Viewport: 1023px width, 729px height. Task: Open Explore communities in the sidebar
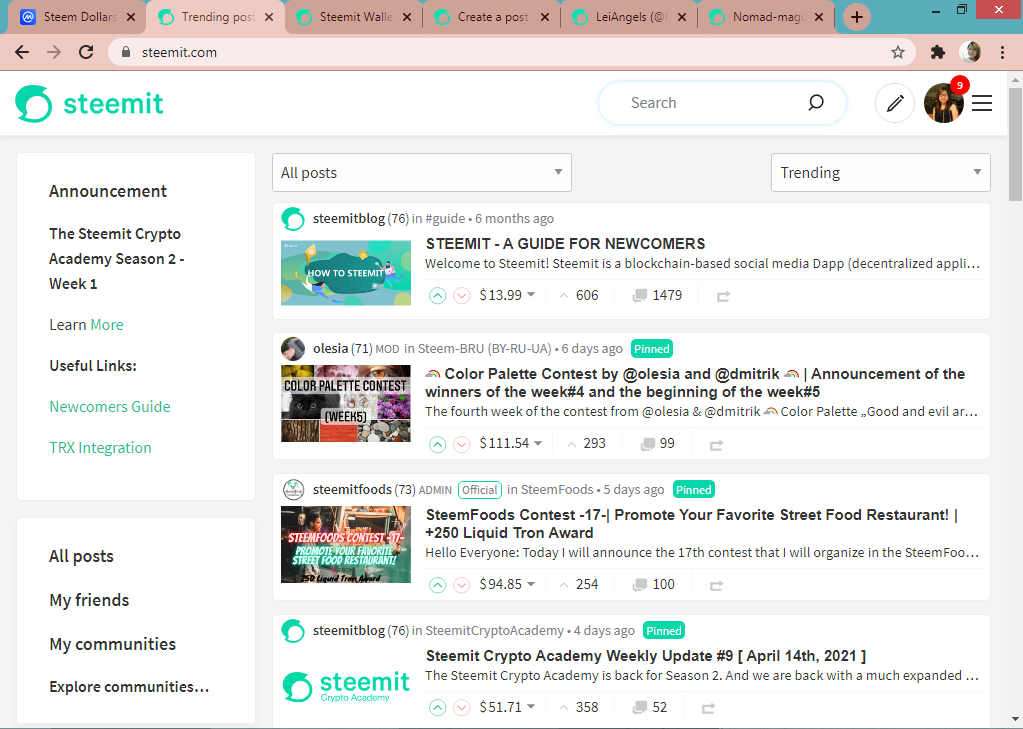tap(129, 687)
